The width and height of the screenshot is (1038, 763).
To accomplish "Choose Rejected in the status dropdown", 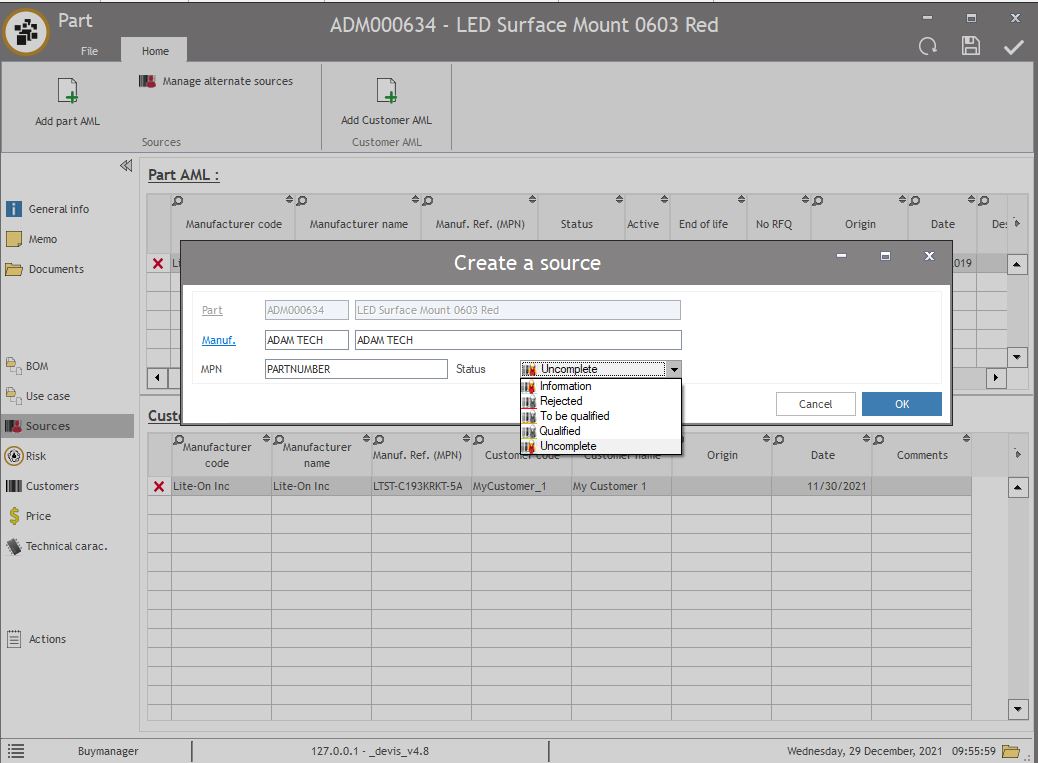I will pos(561,401).
